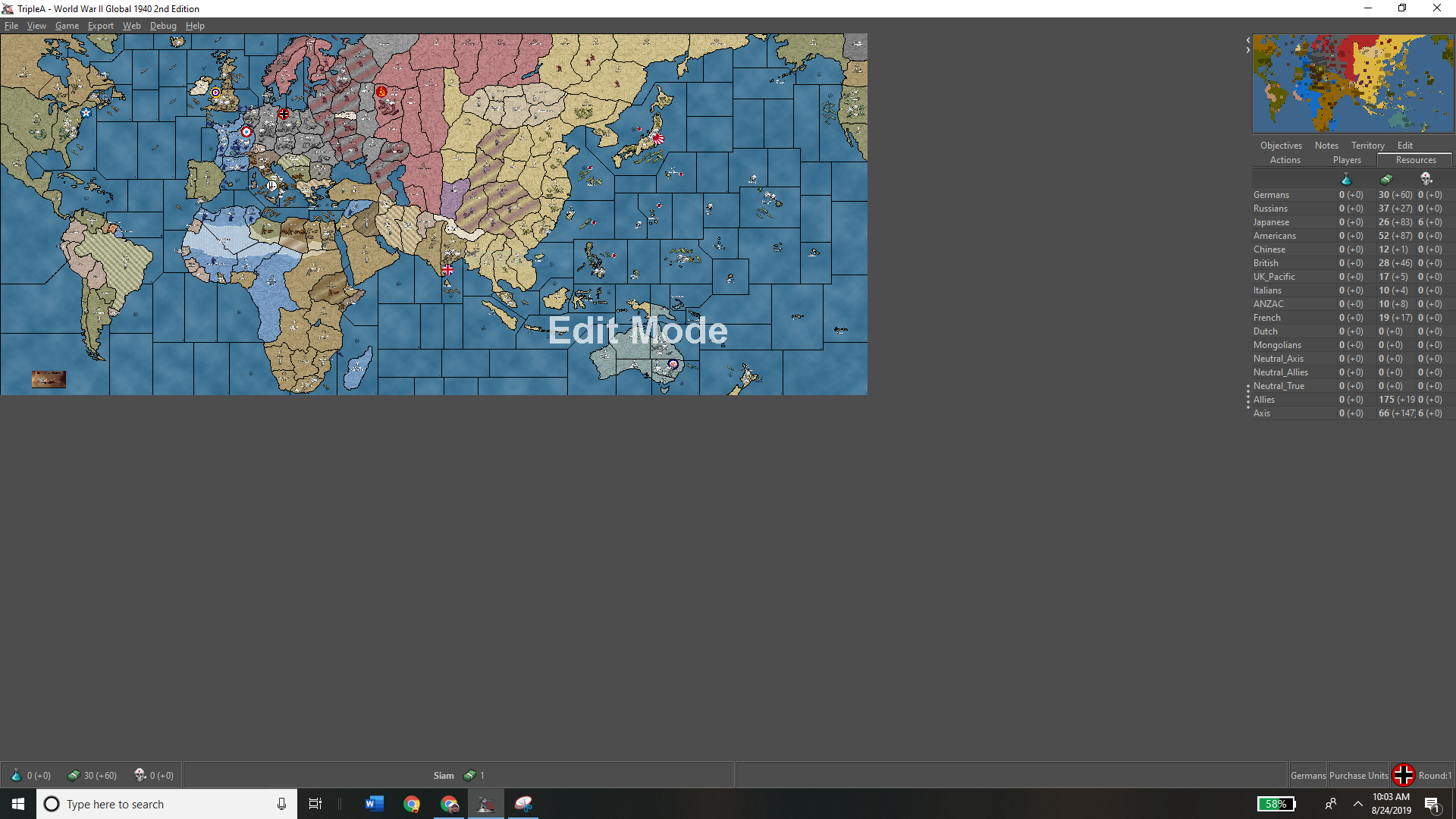Open Windows Start menu

[18, 804]
